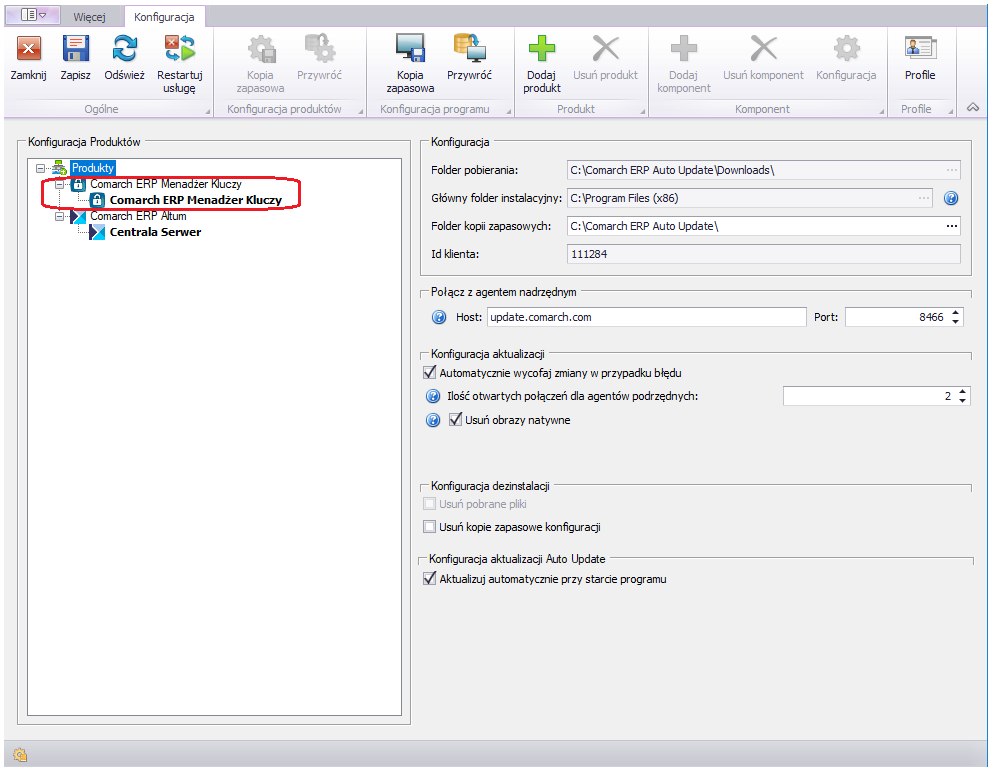Collapse the ribbon using the chevron arrow

click(972, 108)
